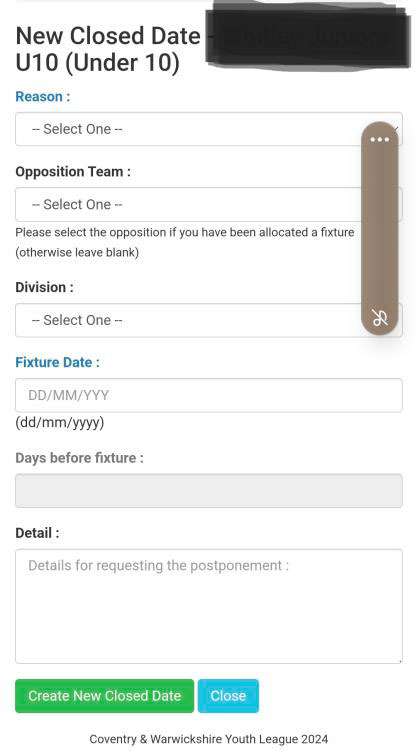Tap the three-dots icon on the floating pill
Image resolution: width=417 pixels, height=751 pixels.
click(379, 140)
